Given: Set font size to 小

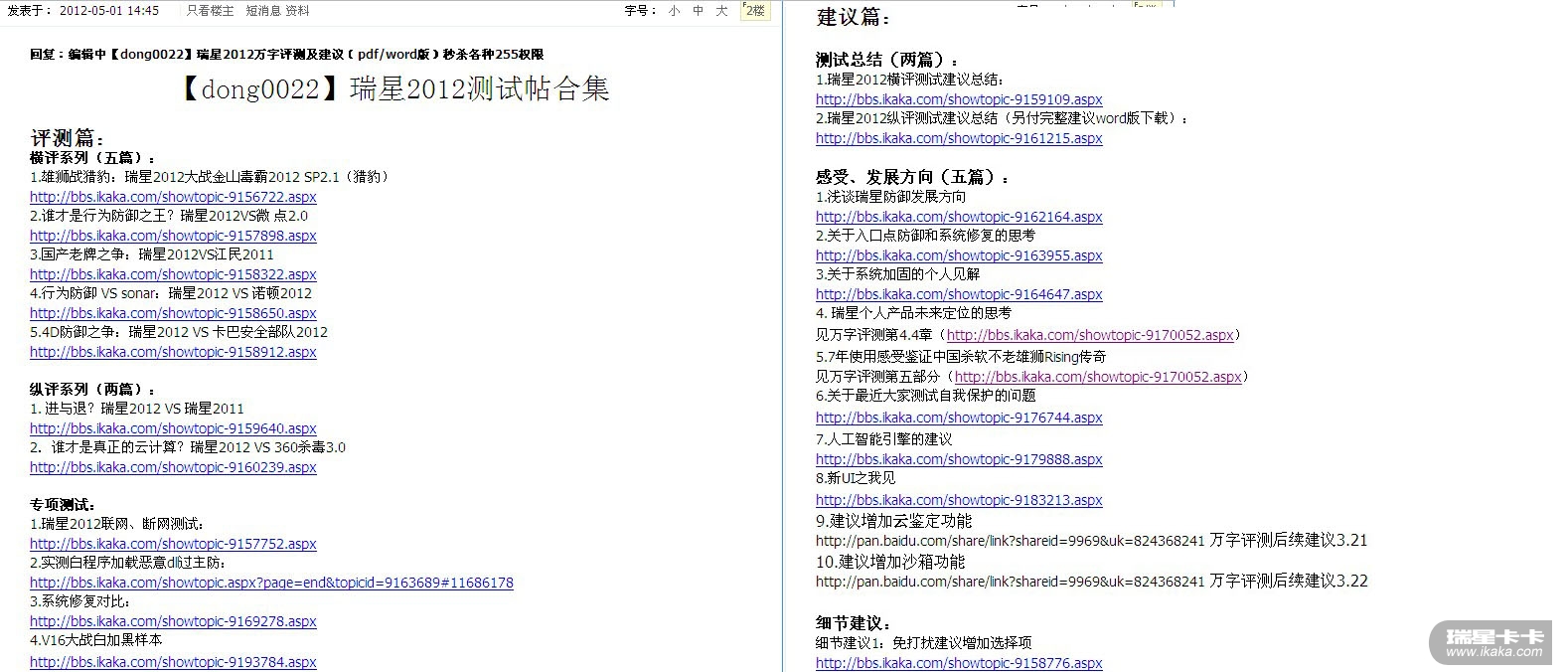Looking at the screenshot, I should tap(675, 11).
